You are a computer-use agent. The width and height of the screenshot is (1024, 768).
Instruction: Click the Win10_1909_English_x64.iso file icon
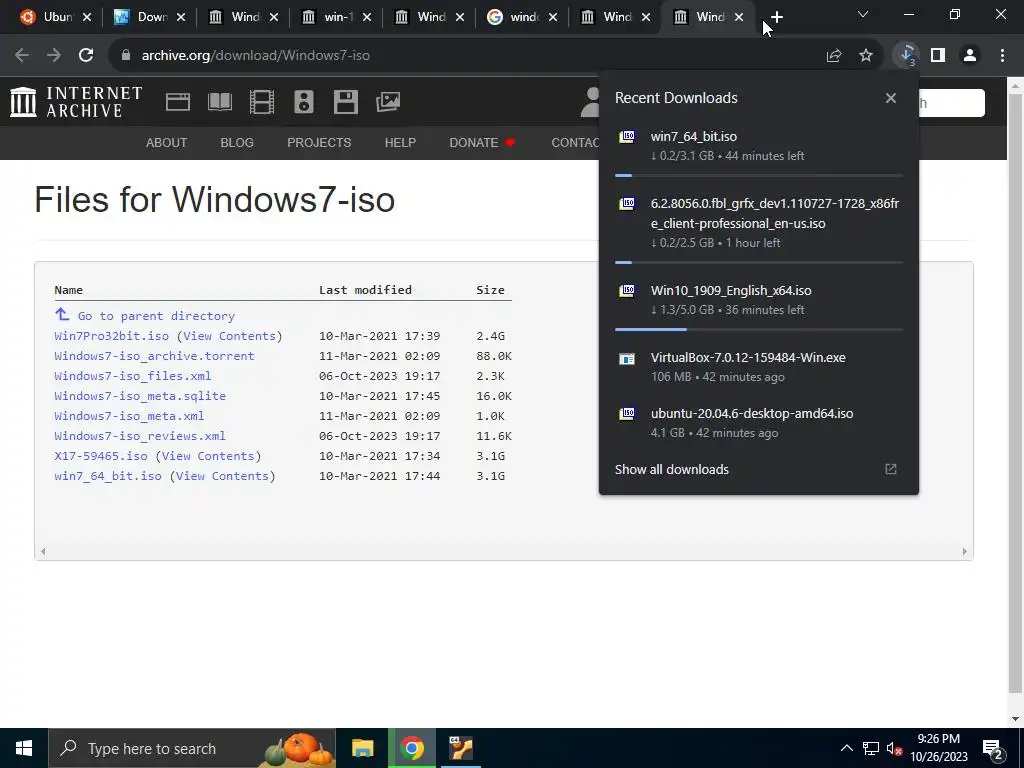627,291
